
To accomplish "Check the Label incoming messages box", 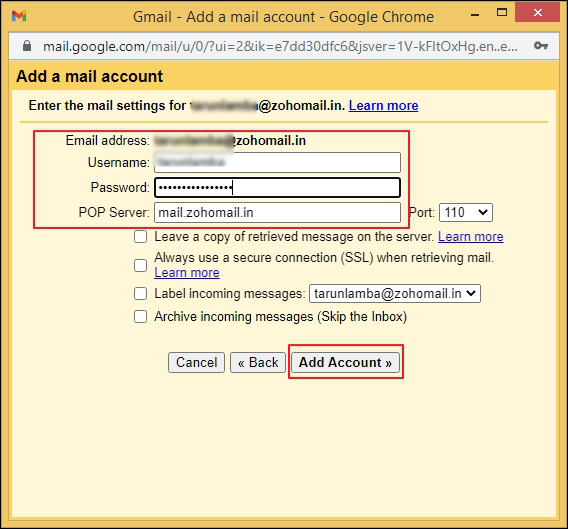I will point(141,293).
